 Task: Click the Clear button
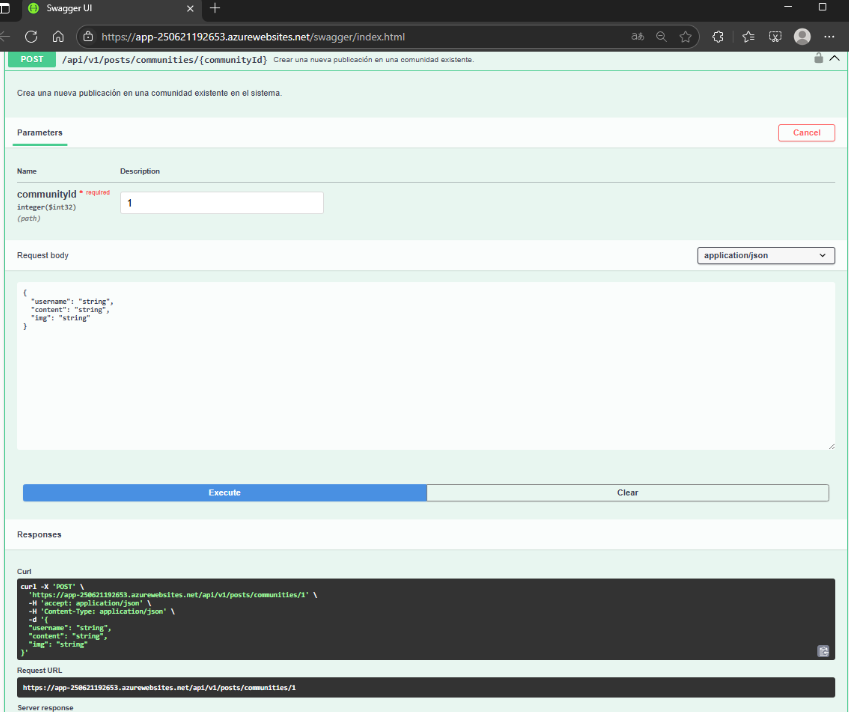628,493
